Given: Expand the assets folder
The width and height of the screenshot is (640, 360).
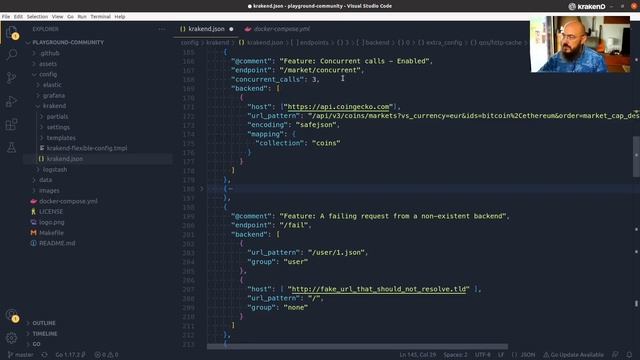Looking at the screenshot, I should (x=48, y=64).
